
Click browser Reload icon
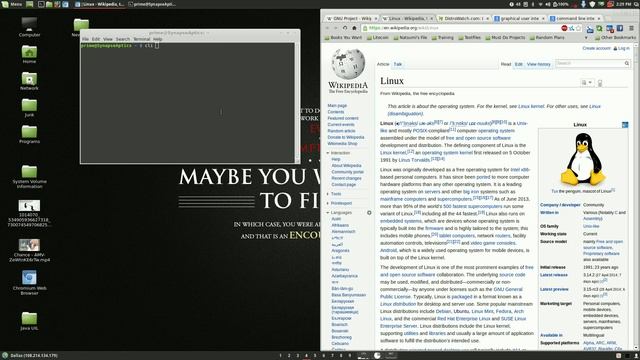(345, 28)
